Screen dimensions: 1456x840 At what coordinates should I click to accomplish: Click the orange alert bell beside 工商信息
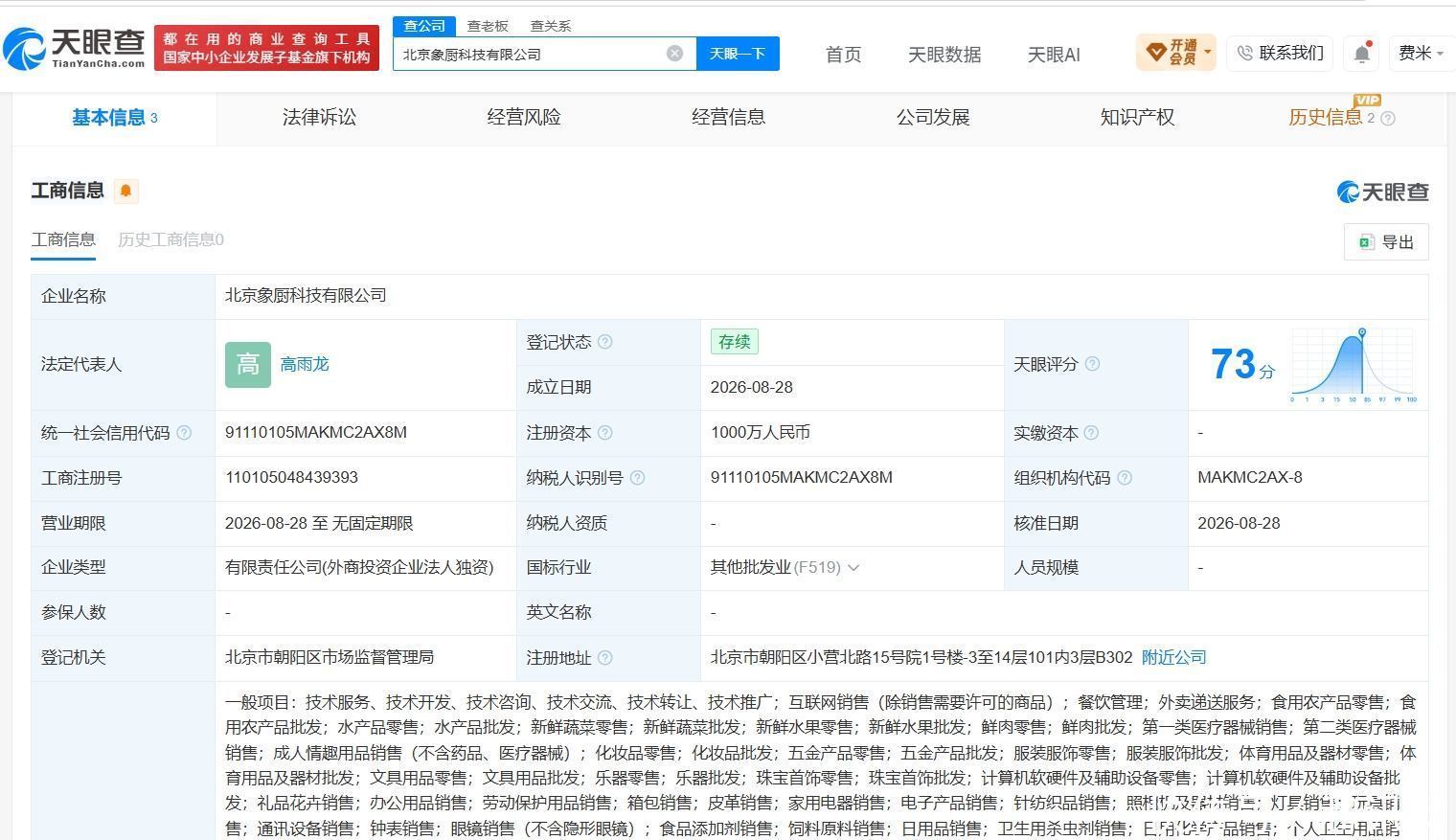pyautogui.click(x=125, y=191)
